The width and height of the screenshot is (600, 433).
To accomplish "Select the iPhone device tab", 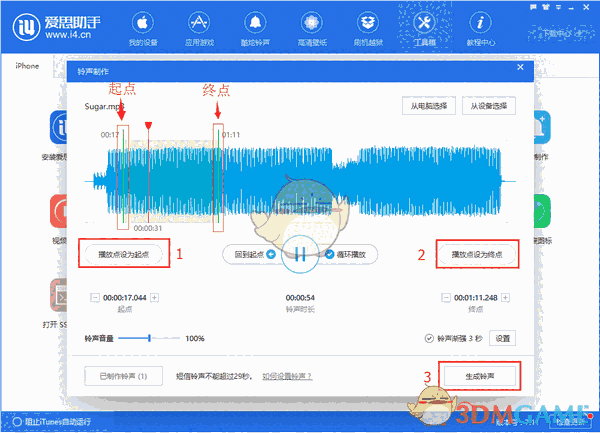I will tap(27, 66).
